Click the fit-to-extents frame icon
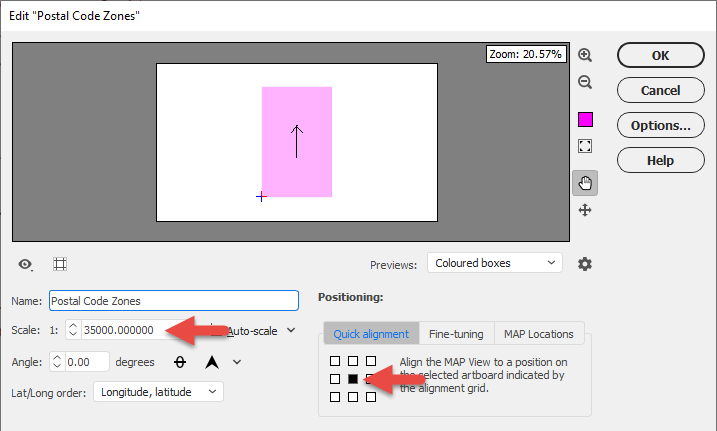The width and height of the screenshot is (717, 431). (x=585, y=146)
